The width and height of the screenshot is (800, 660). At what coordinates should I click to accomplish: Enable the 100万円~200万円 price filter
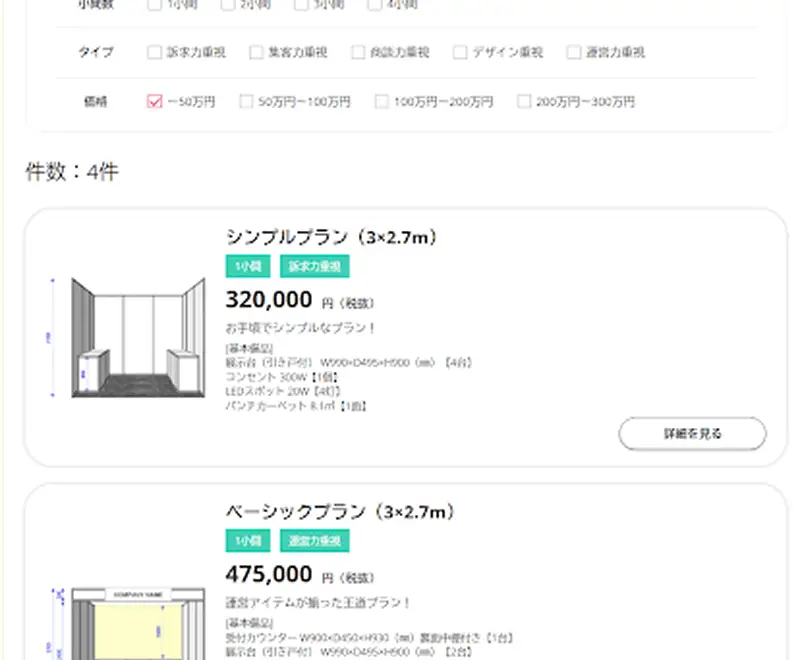[x=381, y=101]
